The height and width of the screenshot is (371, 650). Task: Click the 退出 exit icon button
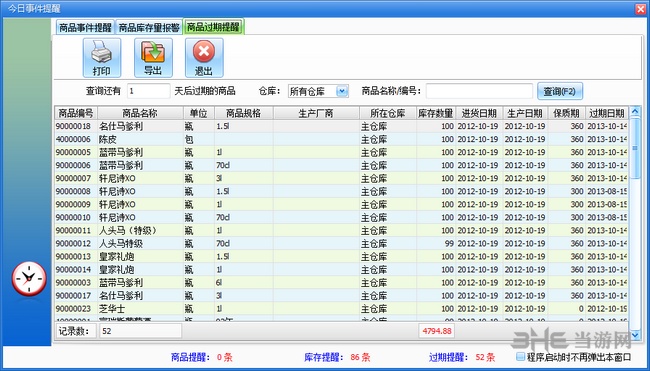[204, 58]
